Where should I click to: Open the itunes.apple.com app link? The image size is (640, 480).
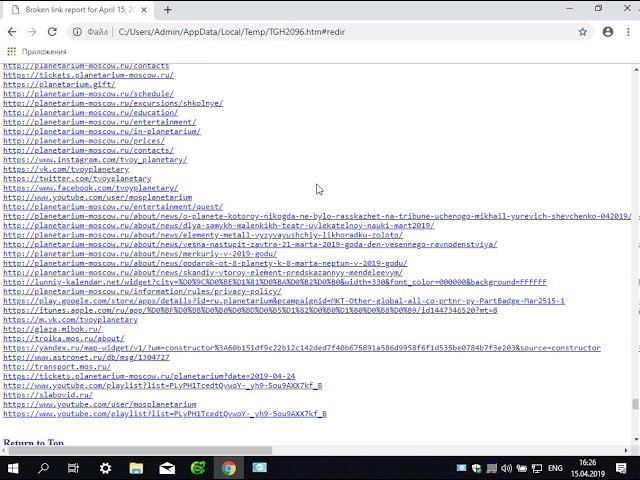pyautogui.click(x=250, y=310)
